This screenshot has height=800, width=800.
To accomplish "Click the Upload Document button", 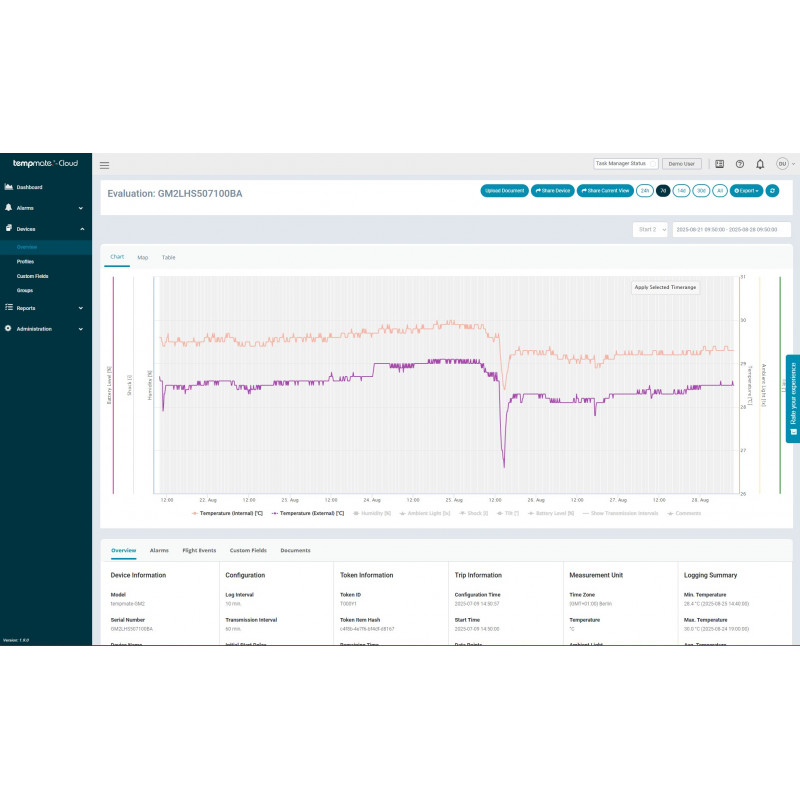I will (504, 190).
